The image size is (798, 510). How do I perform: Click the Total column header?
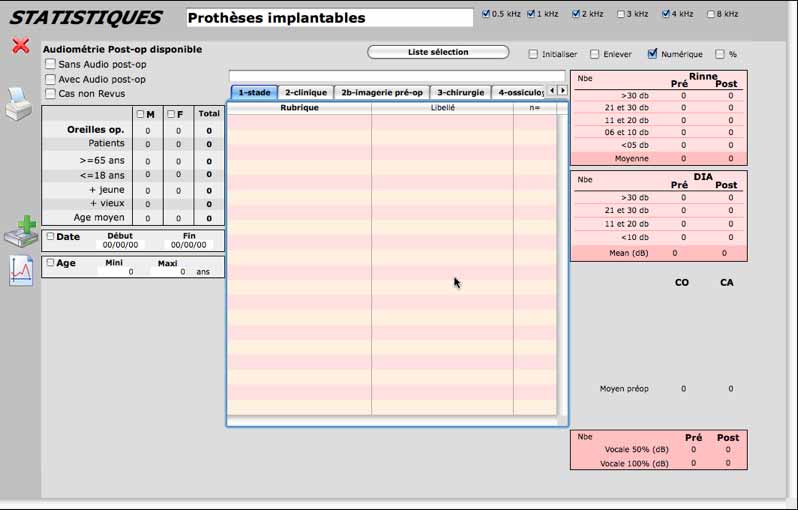pyautogui.click(x=209, y=114)
